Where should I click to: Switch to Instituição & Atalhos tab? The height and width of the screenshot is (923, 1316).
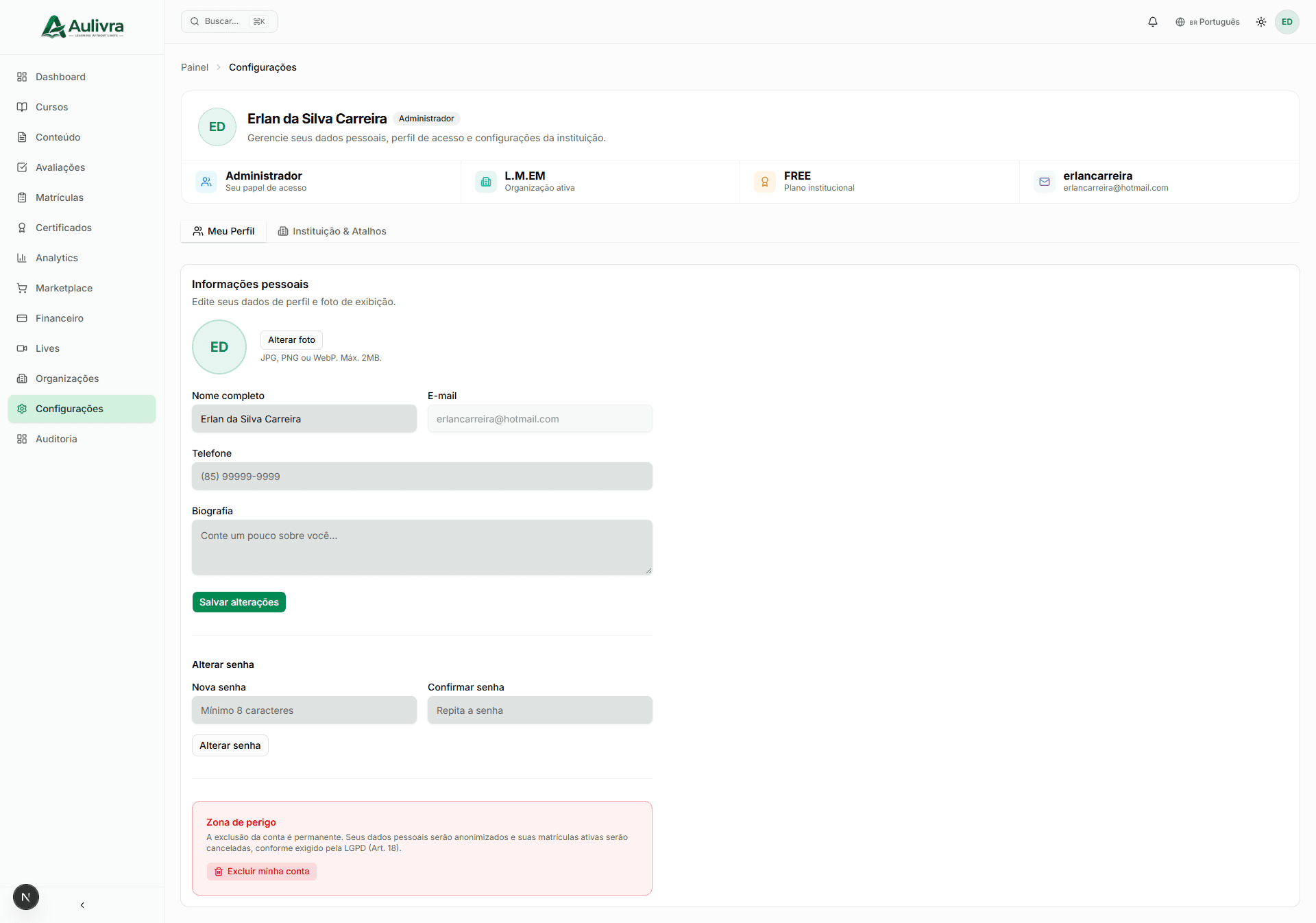[332, 231]
